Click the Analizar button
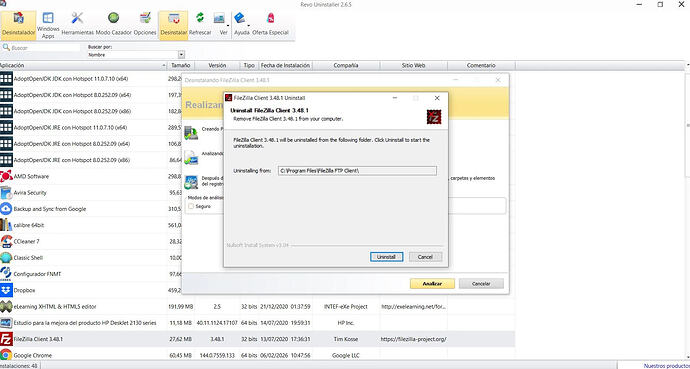690x369 pixels. tap(432, 284)
